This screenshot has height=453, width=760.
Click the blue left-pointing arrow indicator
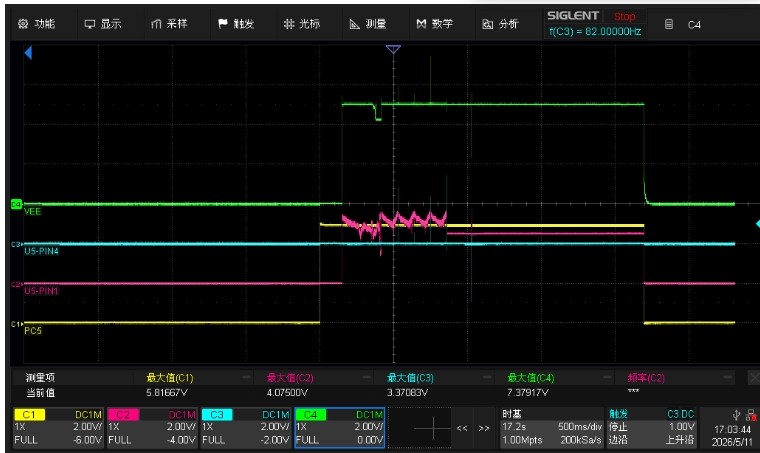click(28, 52)
